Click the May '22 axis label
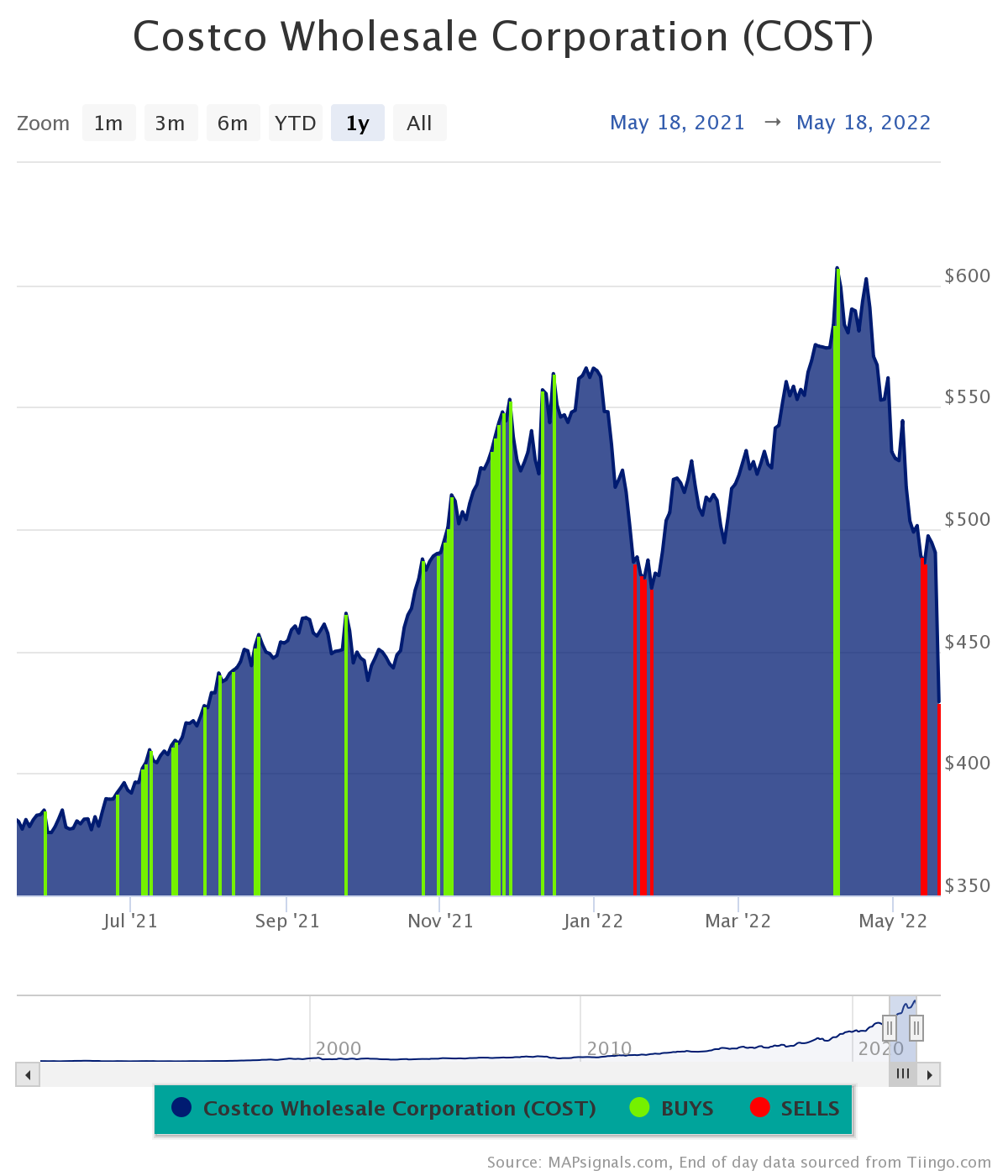 click(893, 921)
